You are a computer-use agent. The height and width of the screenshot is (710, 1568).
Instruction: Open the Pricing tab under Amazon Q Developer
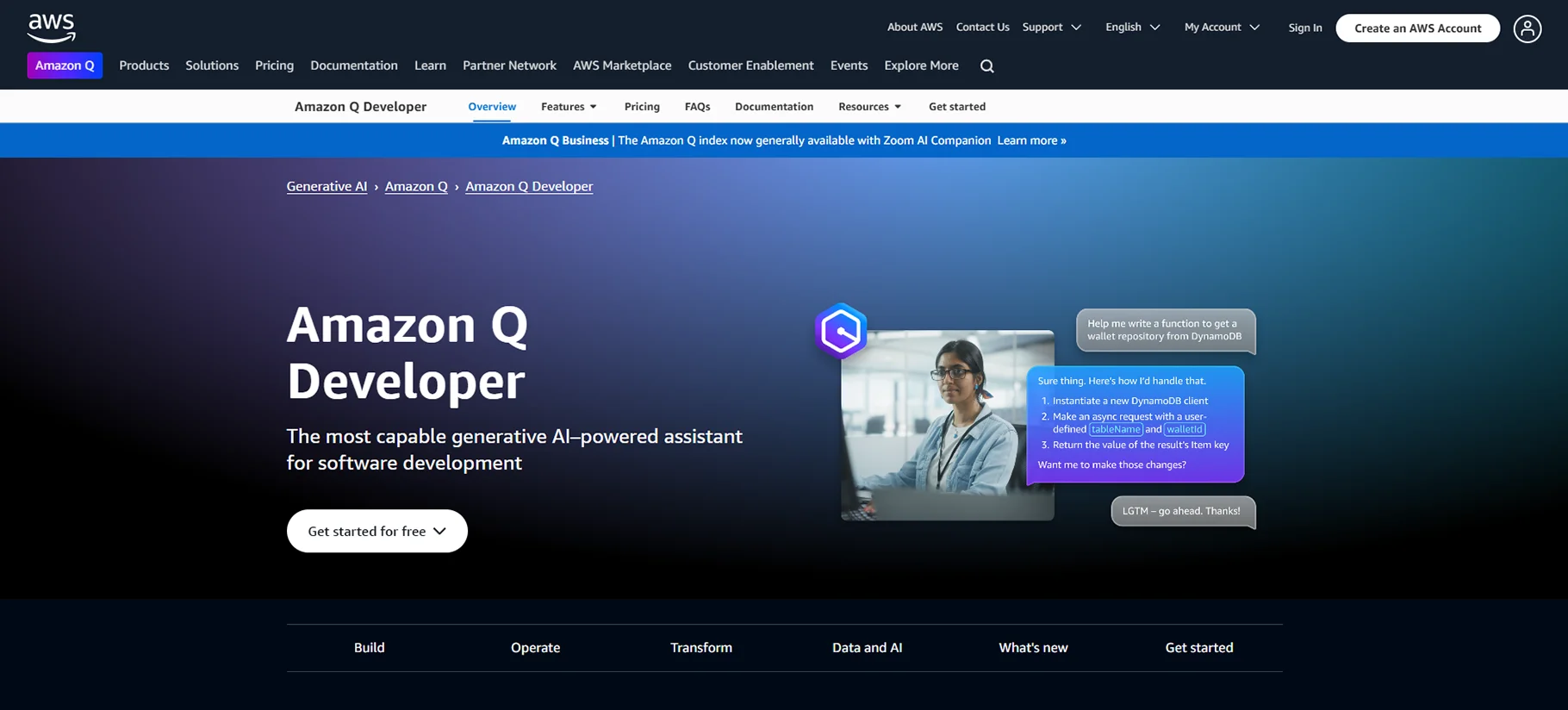(642, 107)
